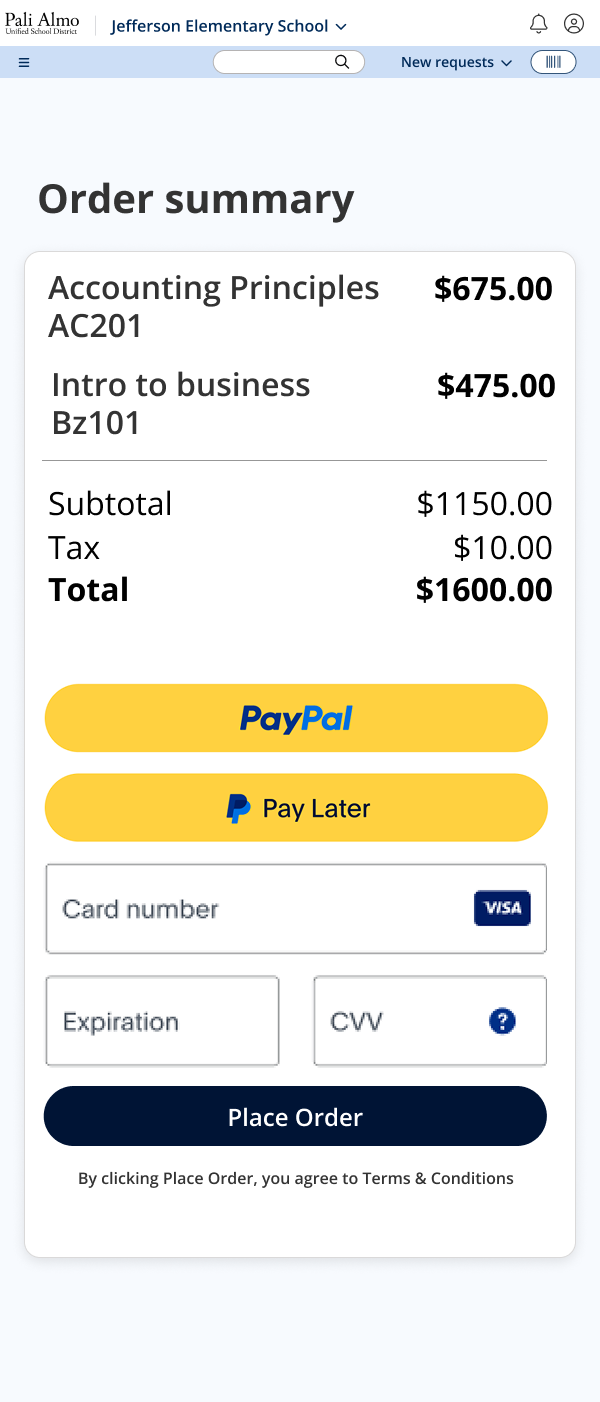Choose the Pay Later option

[296, 808]
